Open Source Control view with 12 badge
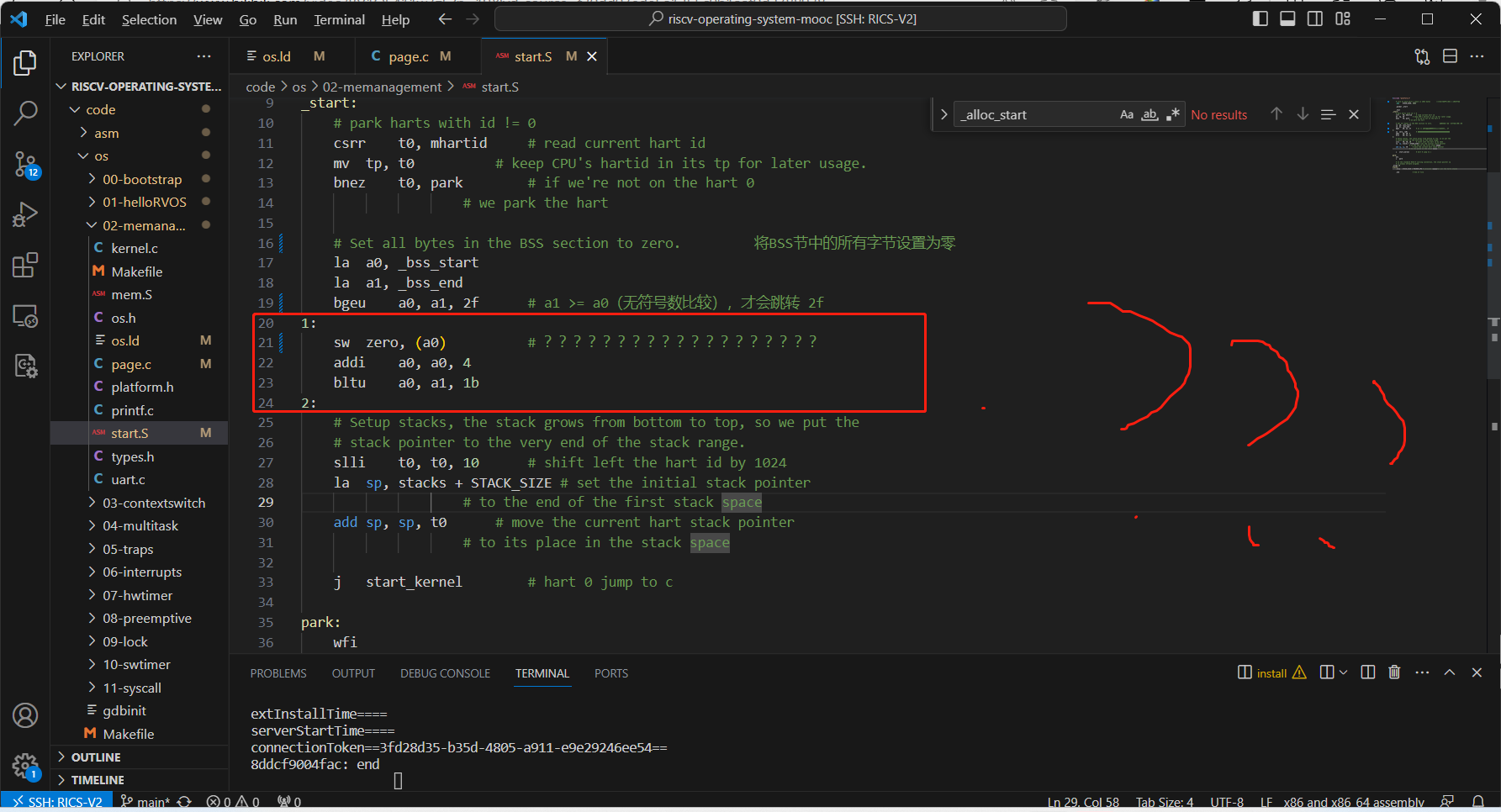This screenshot has width=1501, height=812. (x=25, y=165)
